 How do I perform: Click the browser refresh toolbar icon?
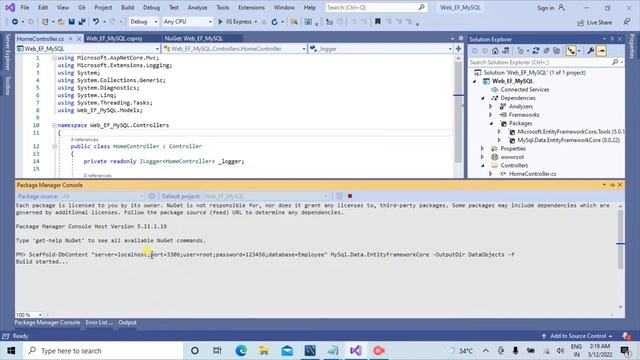point(274,22)
